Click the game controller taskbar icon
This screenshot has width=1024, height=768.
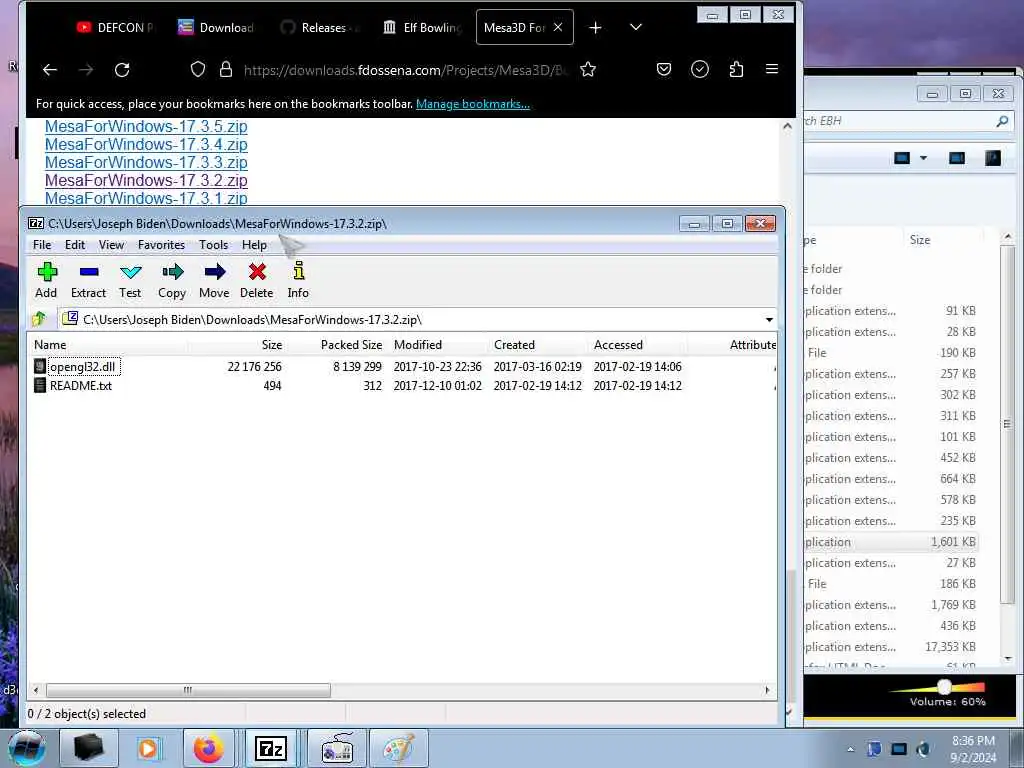point(337,748)
